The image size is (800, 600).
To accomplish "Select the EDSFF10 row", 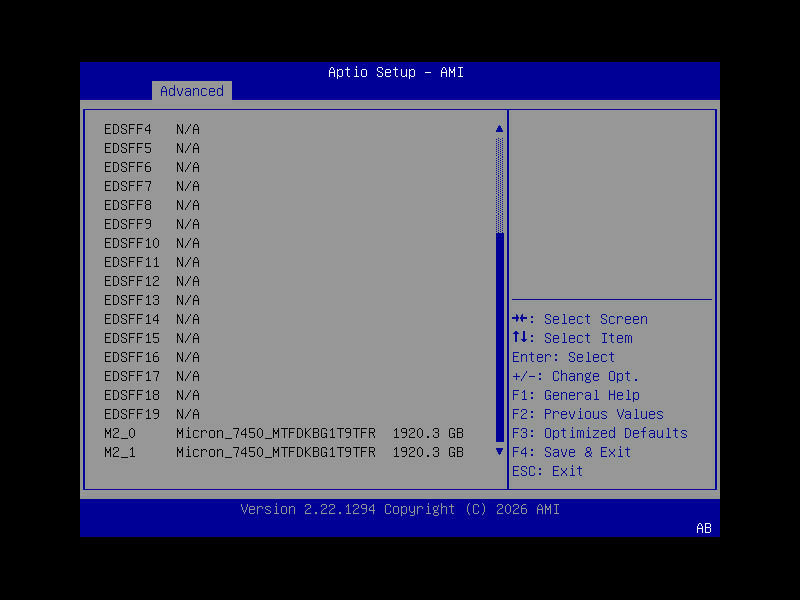I will 152,243.
